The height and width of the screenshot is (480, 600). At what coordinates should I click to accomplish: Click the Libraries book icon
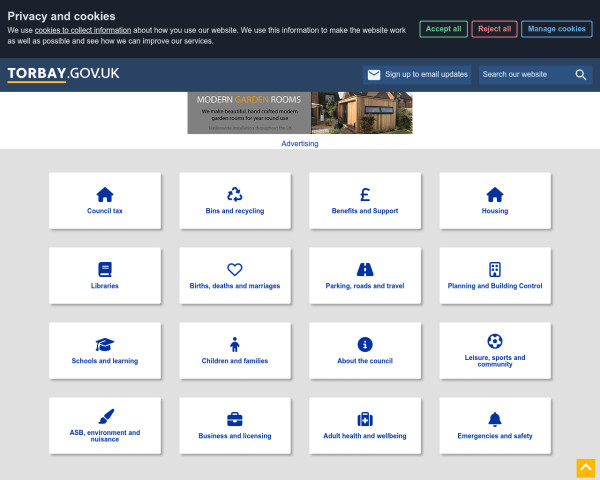pyautogui.click(x=105, y=269)
